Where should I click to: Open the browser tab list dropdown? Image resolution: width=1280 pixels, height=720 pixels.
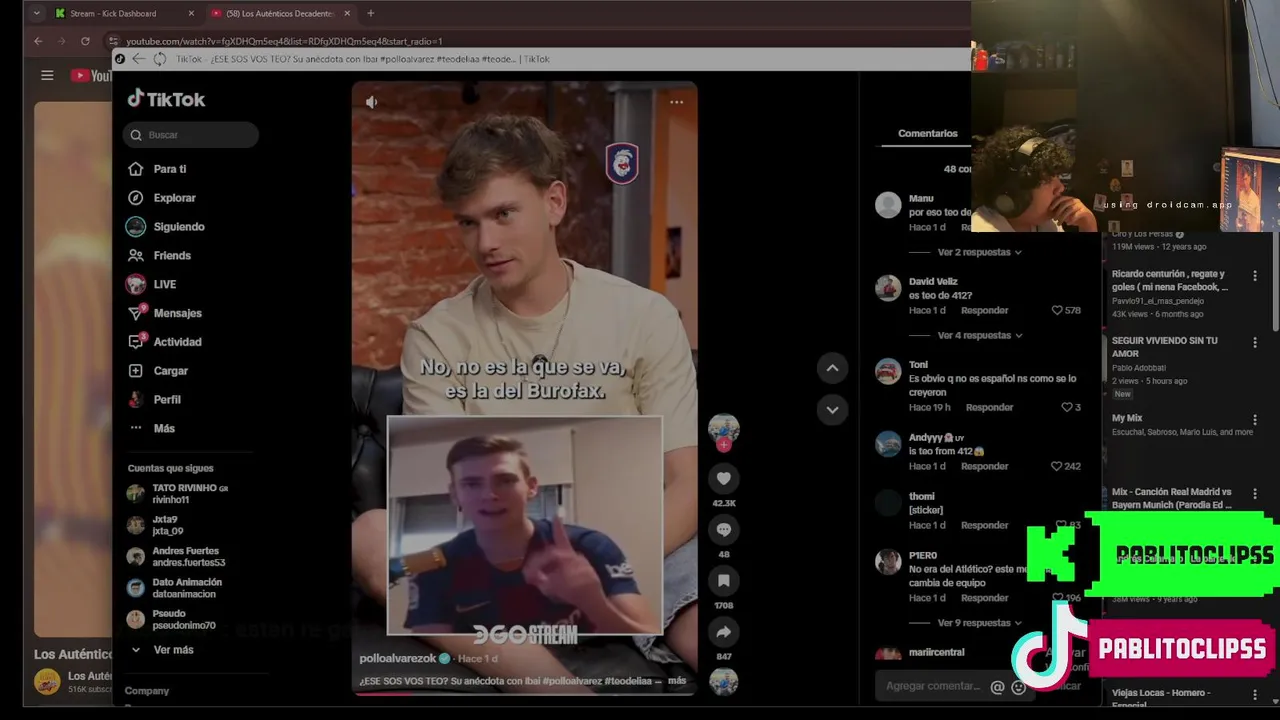tap(37, 13)
